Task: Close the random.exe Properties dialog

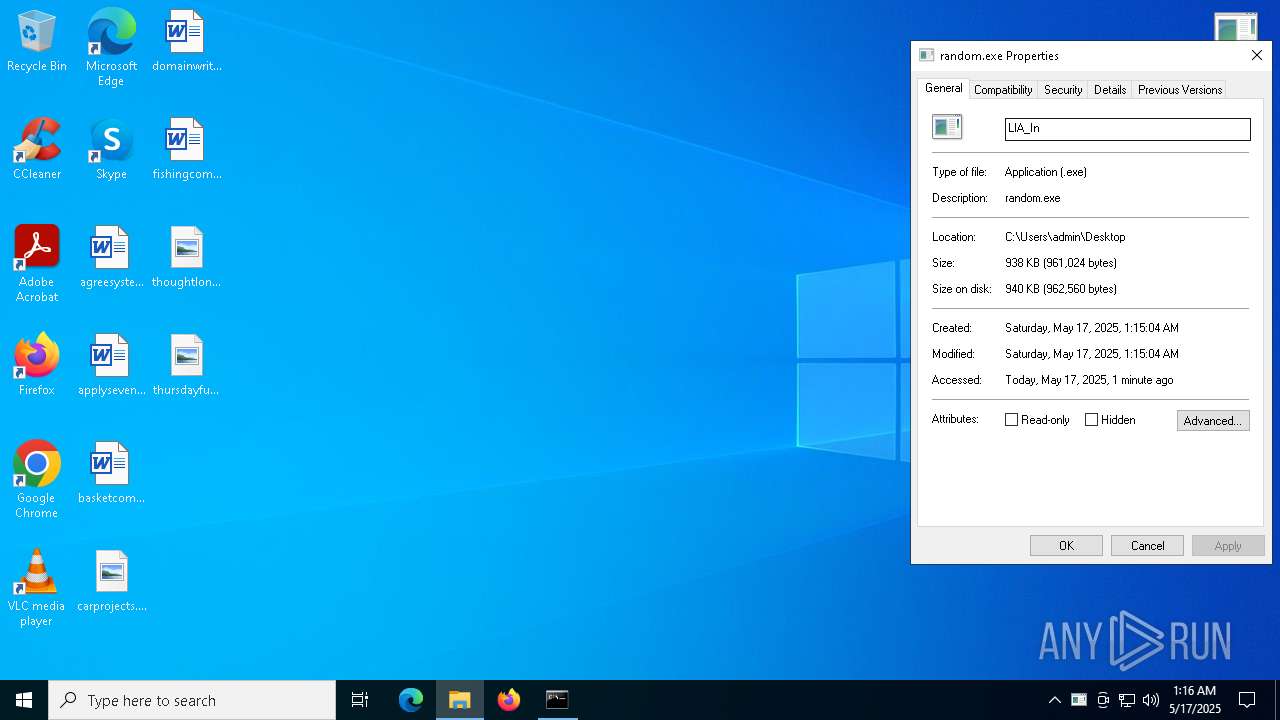Action: 1257,56
